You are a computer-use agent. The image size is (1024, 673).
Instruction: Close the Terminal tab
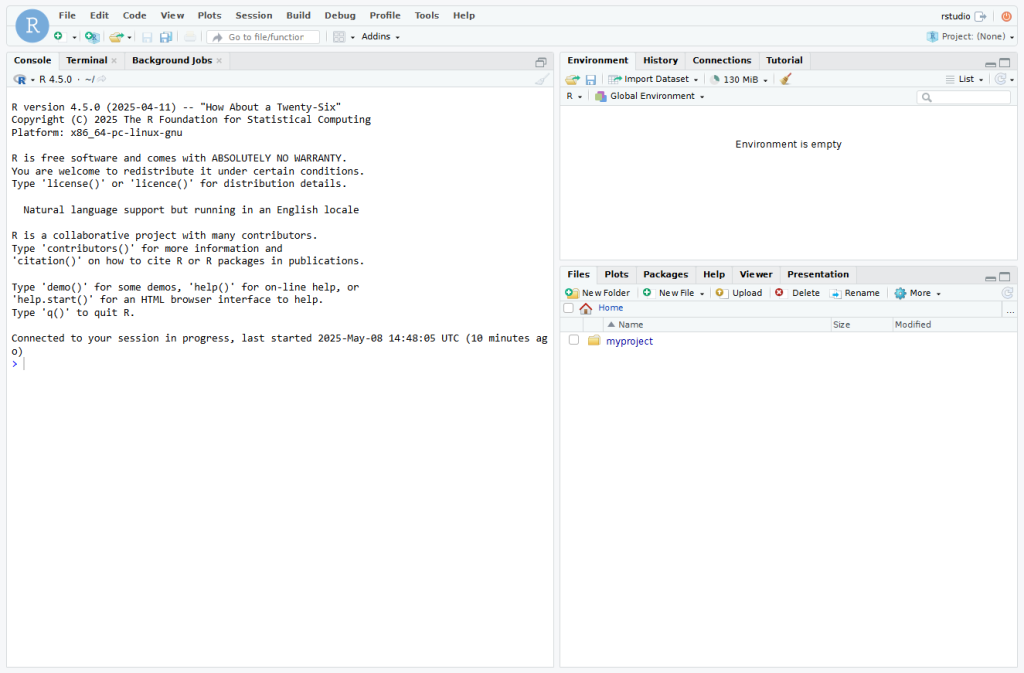point(114,61)
